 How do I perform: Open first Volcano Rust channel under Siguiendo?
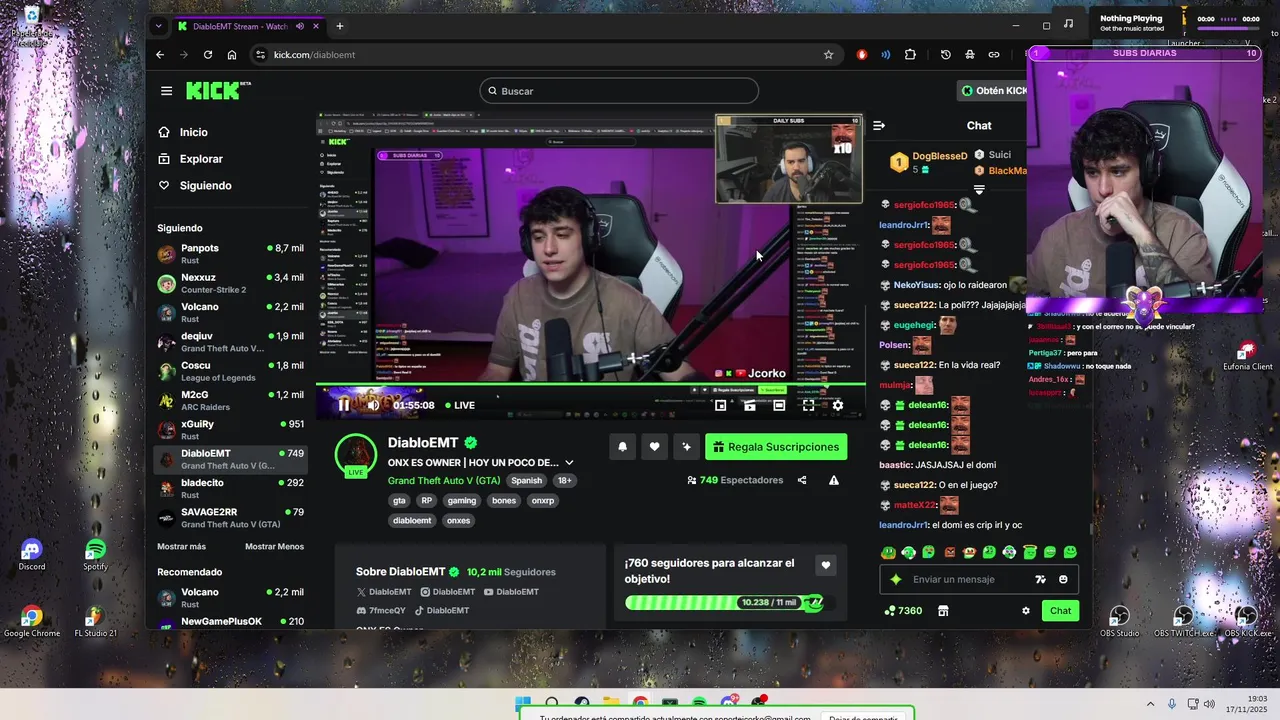click(x=231, y=313)
